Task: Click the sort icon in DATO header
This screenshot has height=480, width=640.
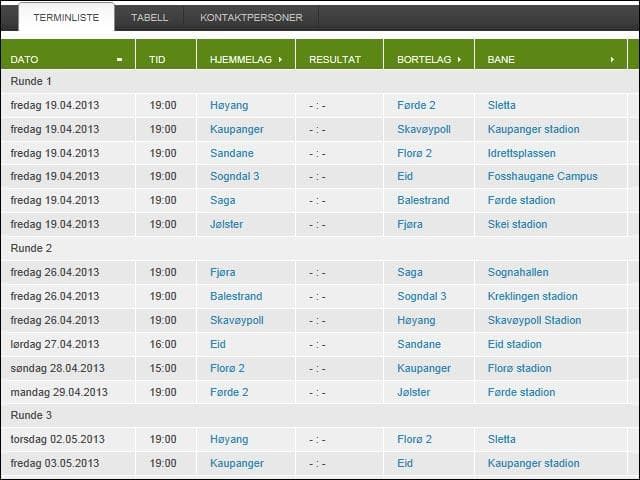Action: click(119, 60)
